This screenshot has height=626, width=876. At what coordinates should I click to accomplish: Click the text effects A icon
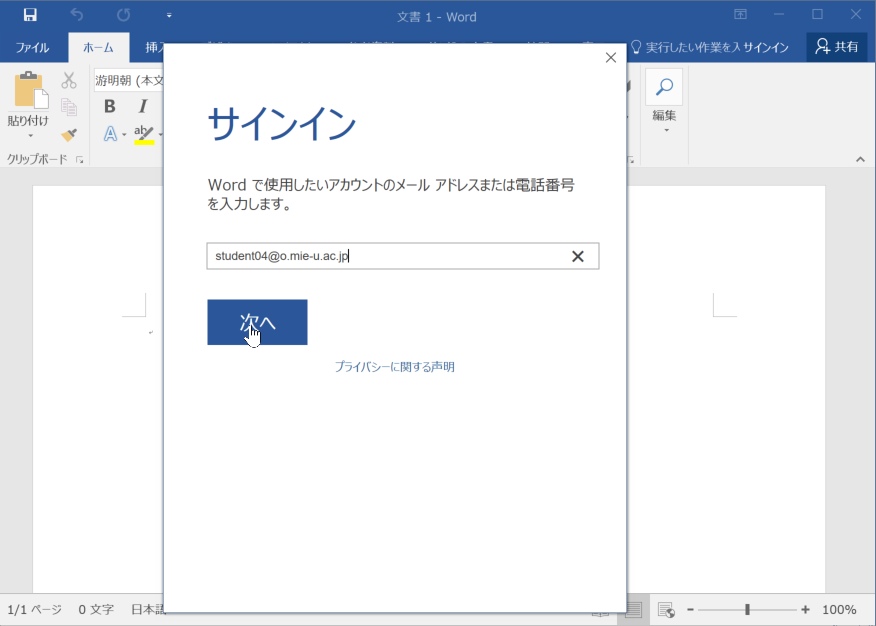[111, 134]
